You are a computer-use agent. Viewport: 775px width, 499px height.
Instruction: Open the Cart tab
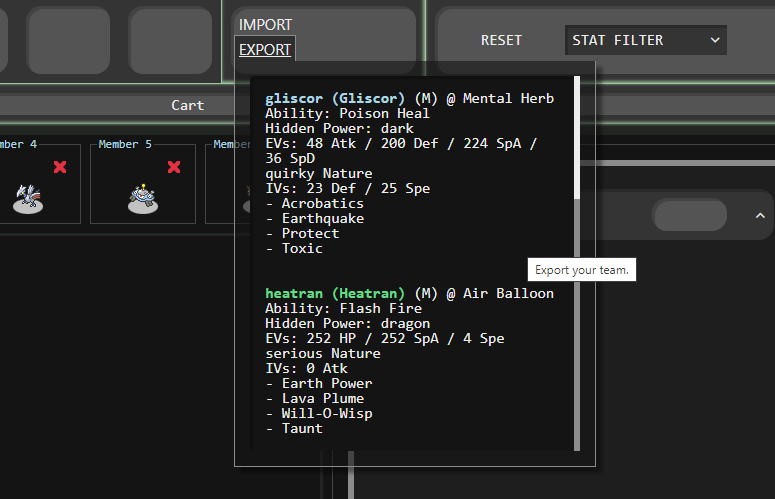(x=187, y=105)
